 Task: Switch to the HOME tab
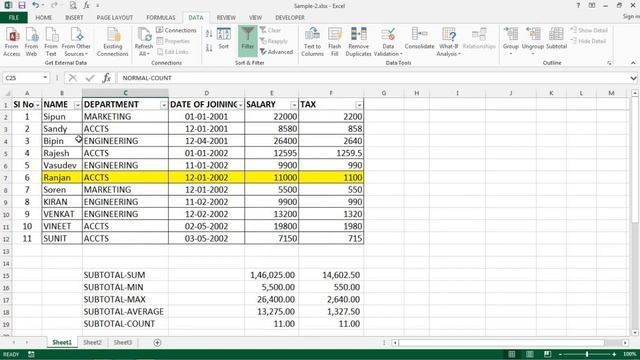tap(43, 18)
